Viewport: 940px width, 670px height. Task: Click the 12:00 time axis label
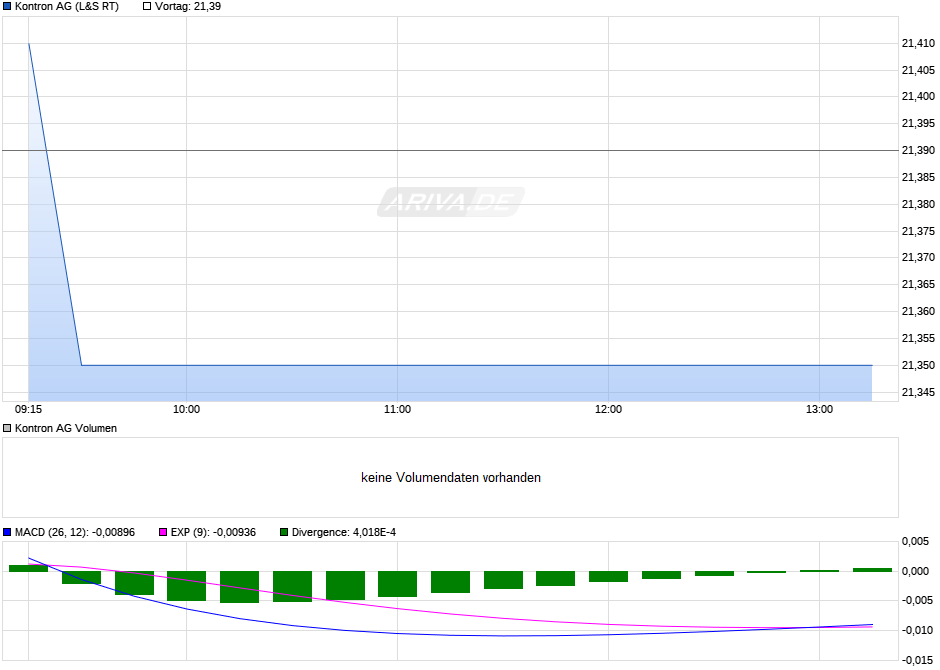[x=608, y=409]
